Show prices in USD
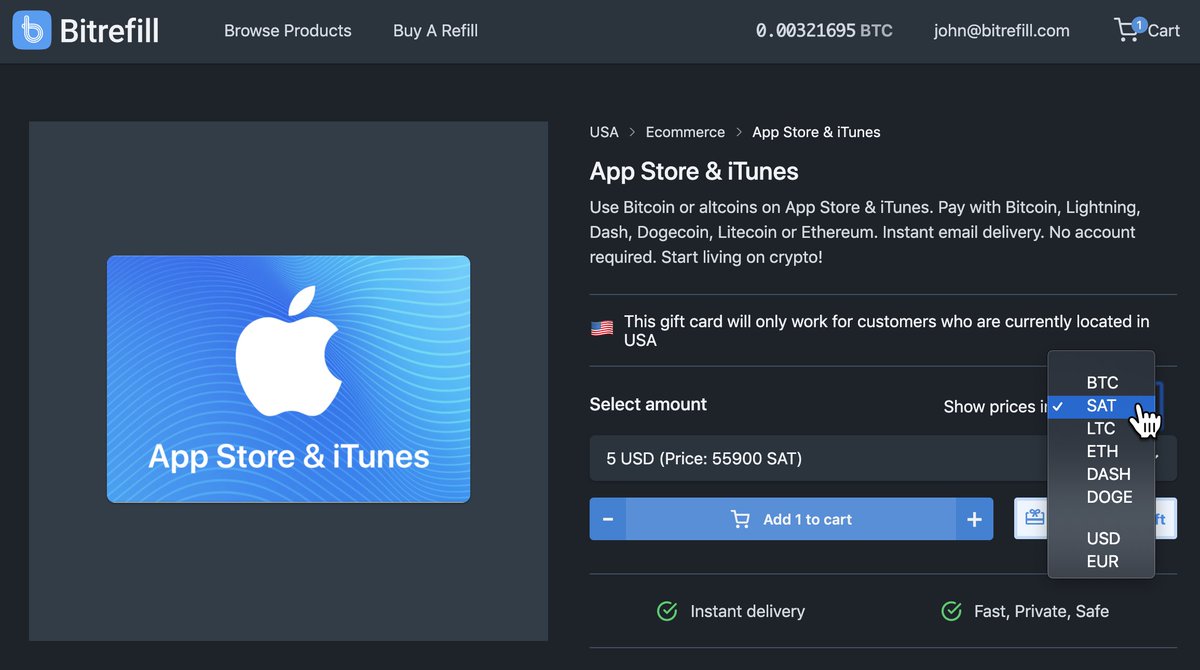This screenshot has width=1200, height=670. [1101, 539]
